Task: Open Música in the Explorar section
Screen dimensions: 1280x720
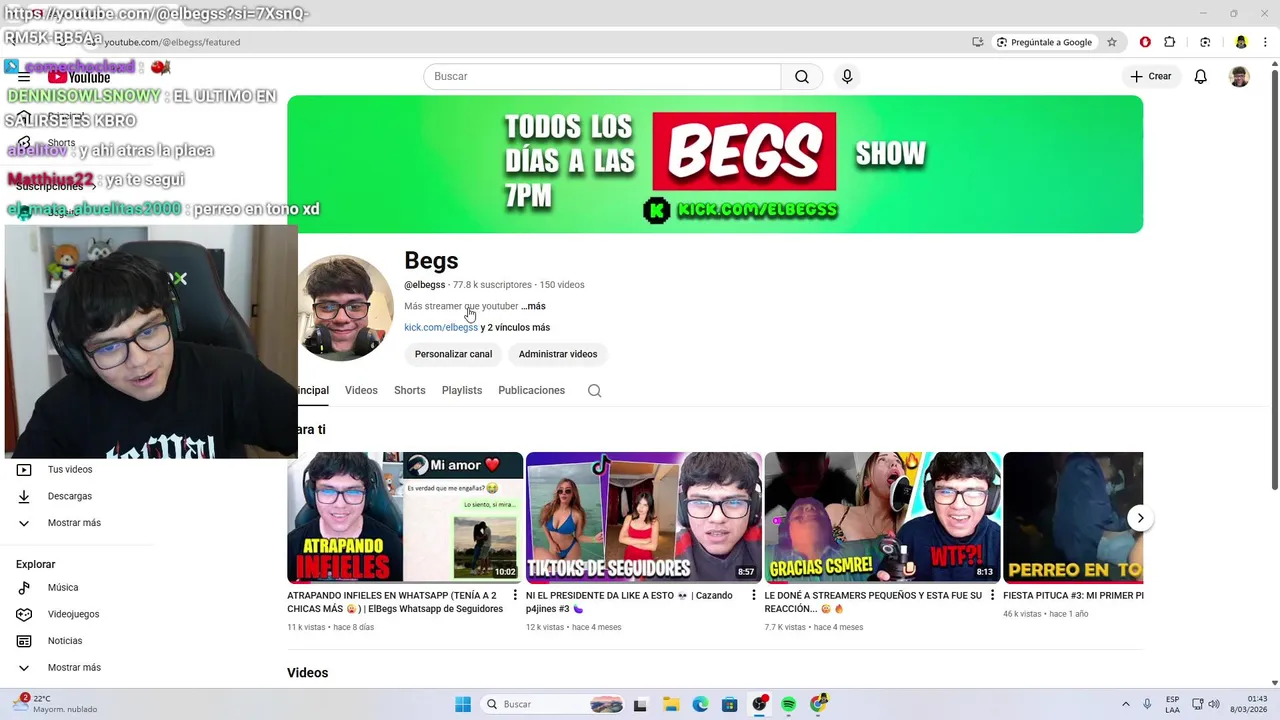Action: [63, 588]
